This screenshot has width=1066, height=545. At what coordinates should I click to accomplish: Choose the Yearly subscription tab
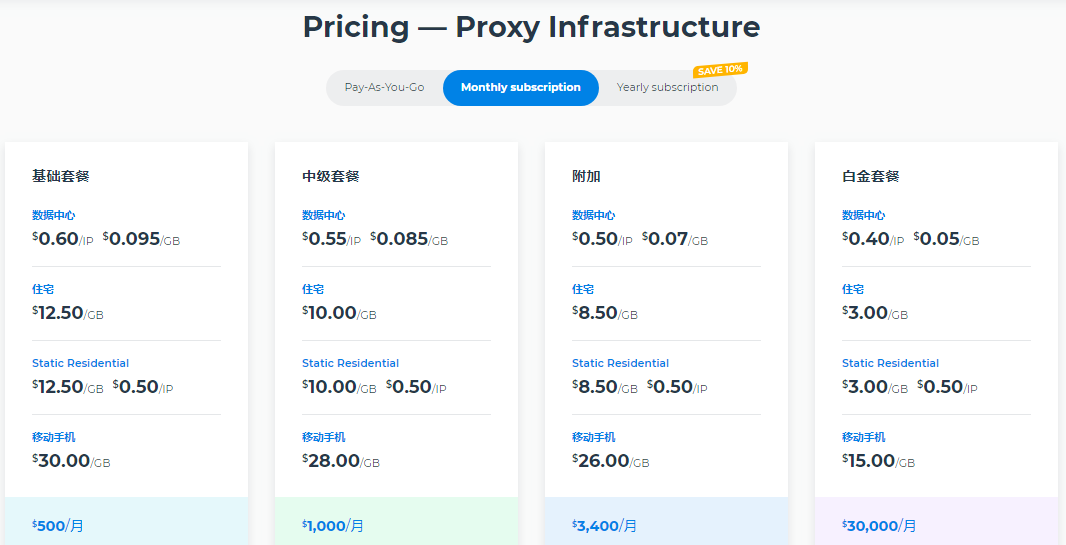(667, 88)
